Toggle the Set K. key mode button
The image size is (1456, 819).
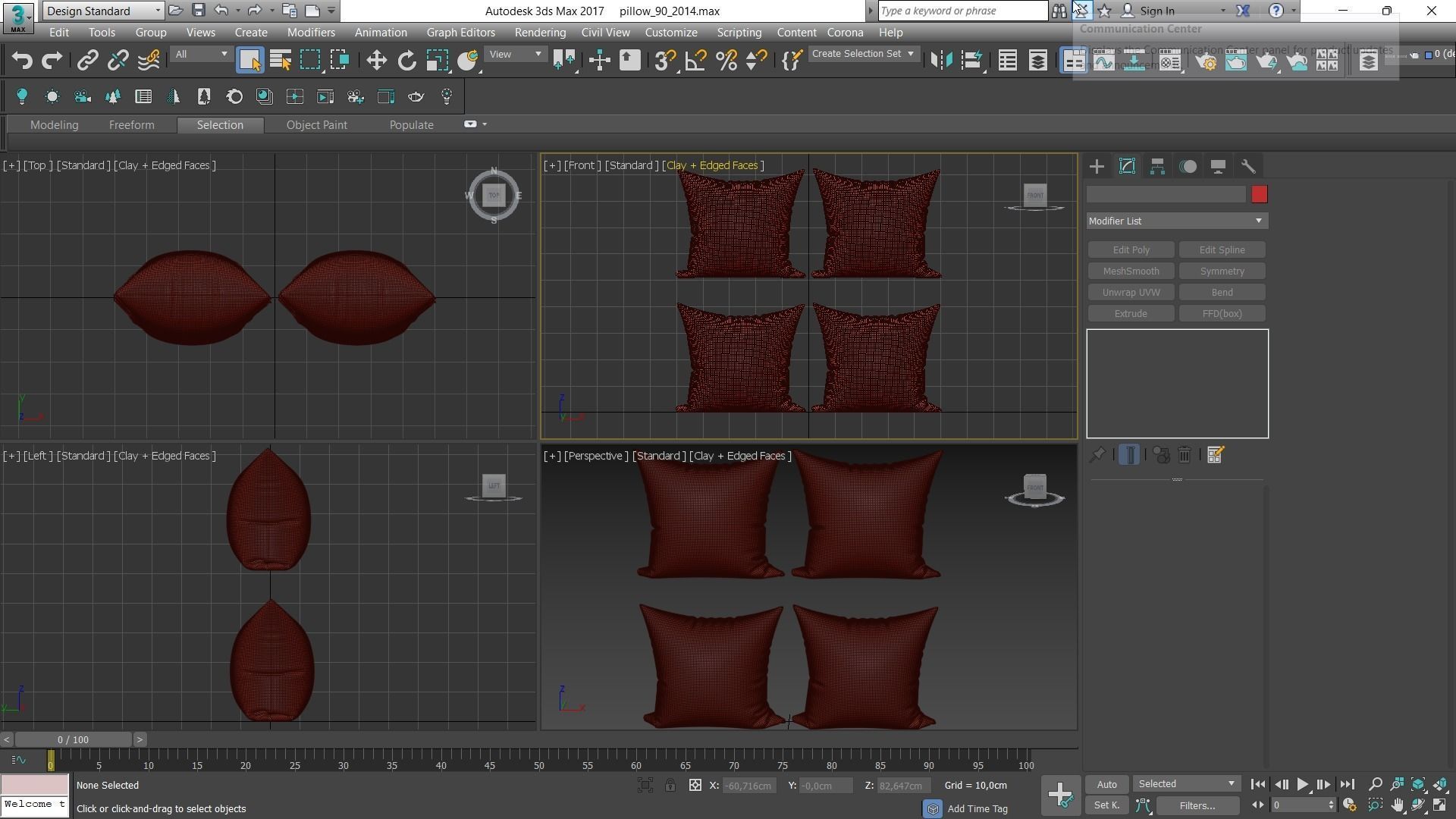1106,805
